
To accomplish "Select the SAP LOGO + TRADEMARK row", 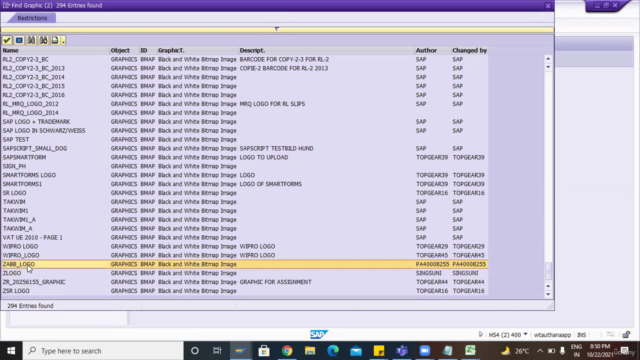I will (x=244, y=122).
